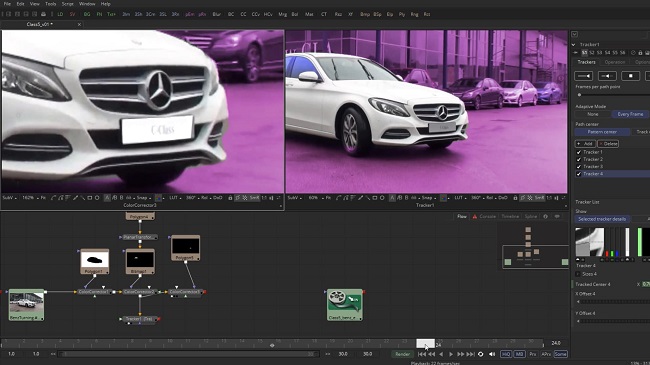Add a Resize (Rsz) tool
This screenshot has height=365, width=650.
click(x=338, y=14)
